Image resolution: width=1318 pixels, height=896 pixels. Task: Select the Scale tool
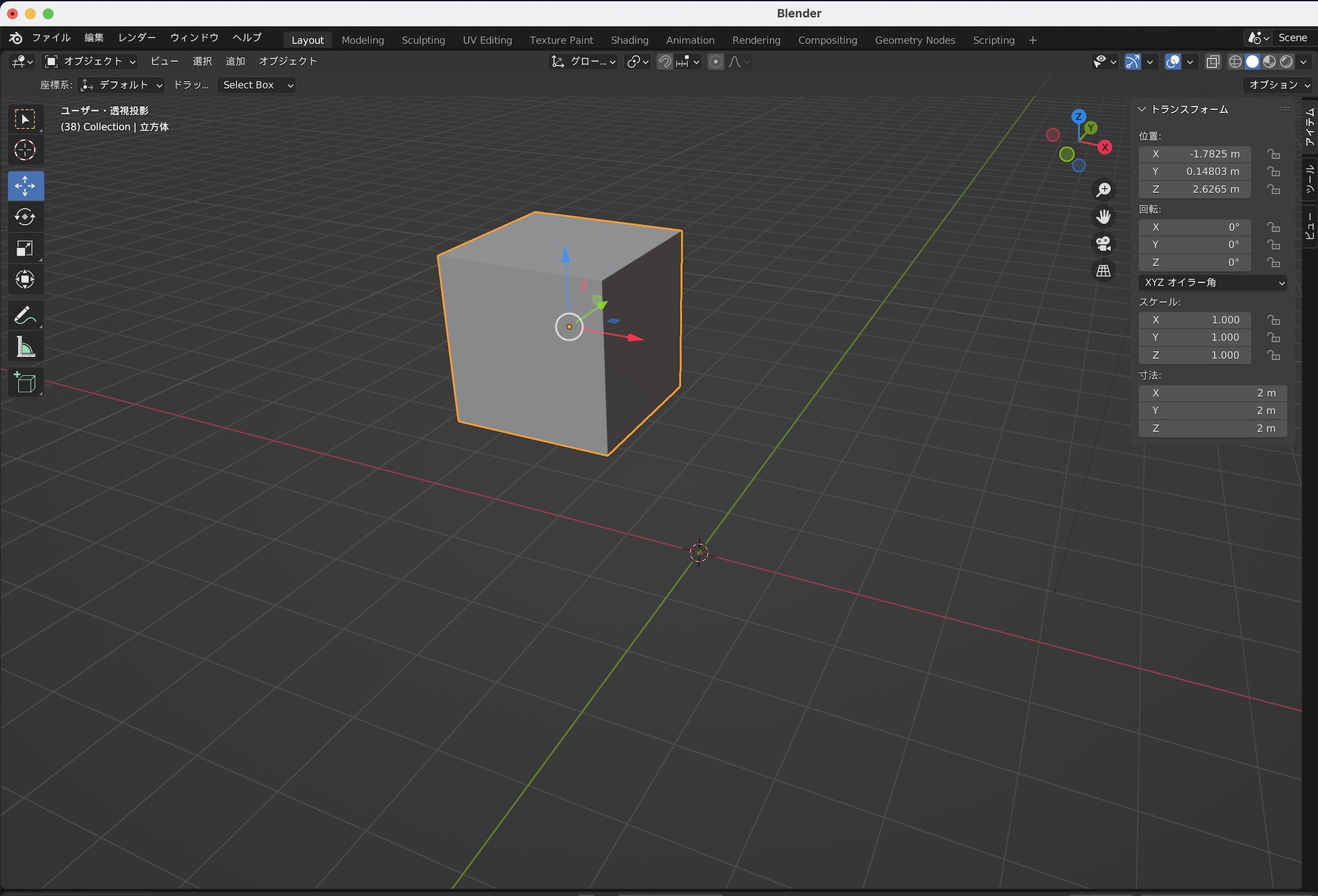tap(25, 248)
